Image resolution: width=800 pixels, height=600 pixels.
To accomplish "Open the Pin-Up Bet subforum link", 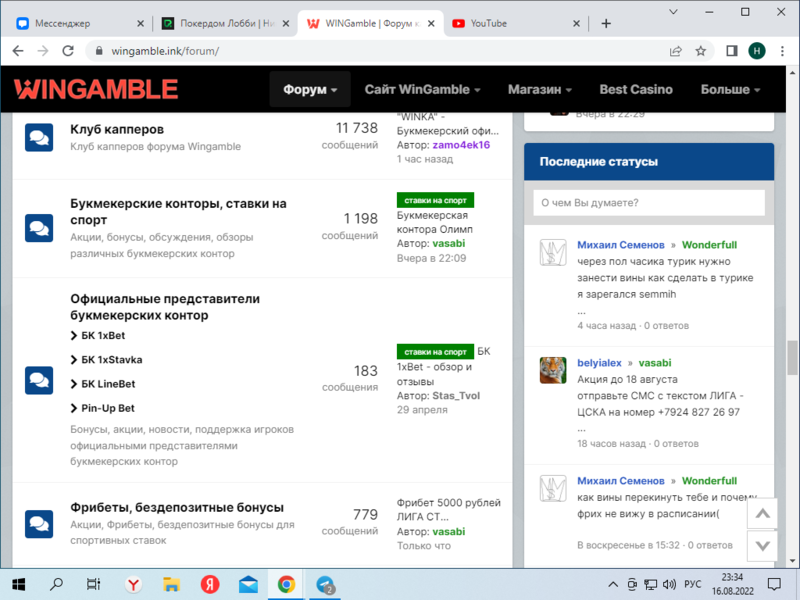I will pyautogui.click(x=108, y=408).
